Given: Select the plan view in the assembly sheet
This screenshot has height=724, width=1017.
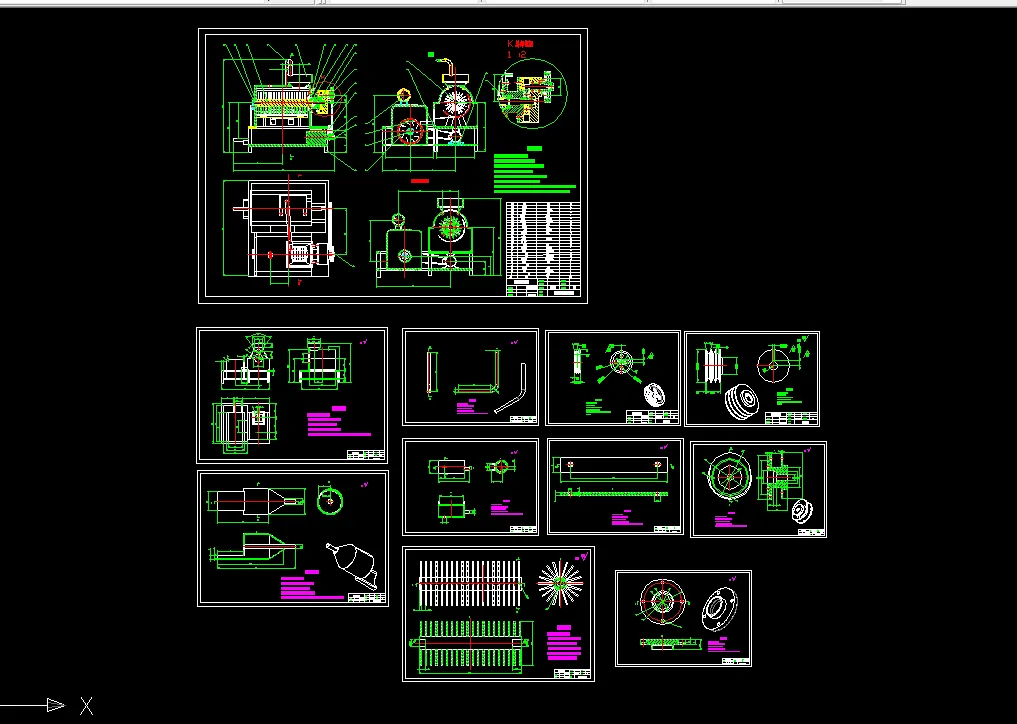Looking at the screenshot, I should tap(289, 230).
